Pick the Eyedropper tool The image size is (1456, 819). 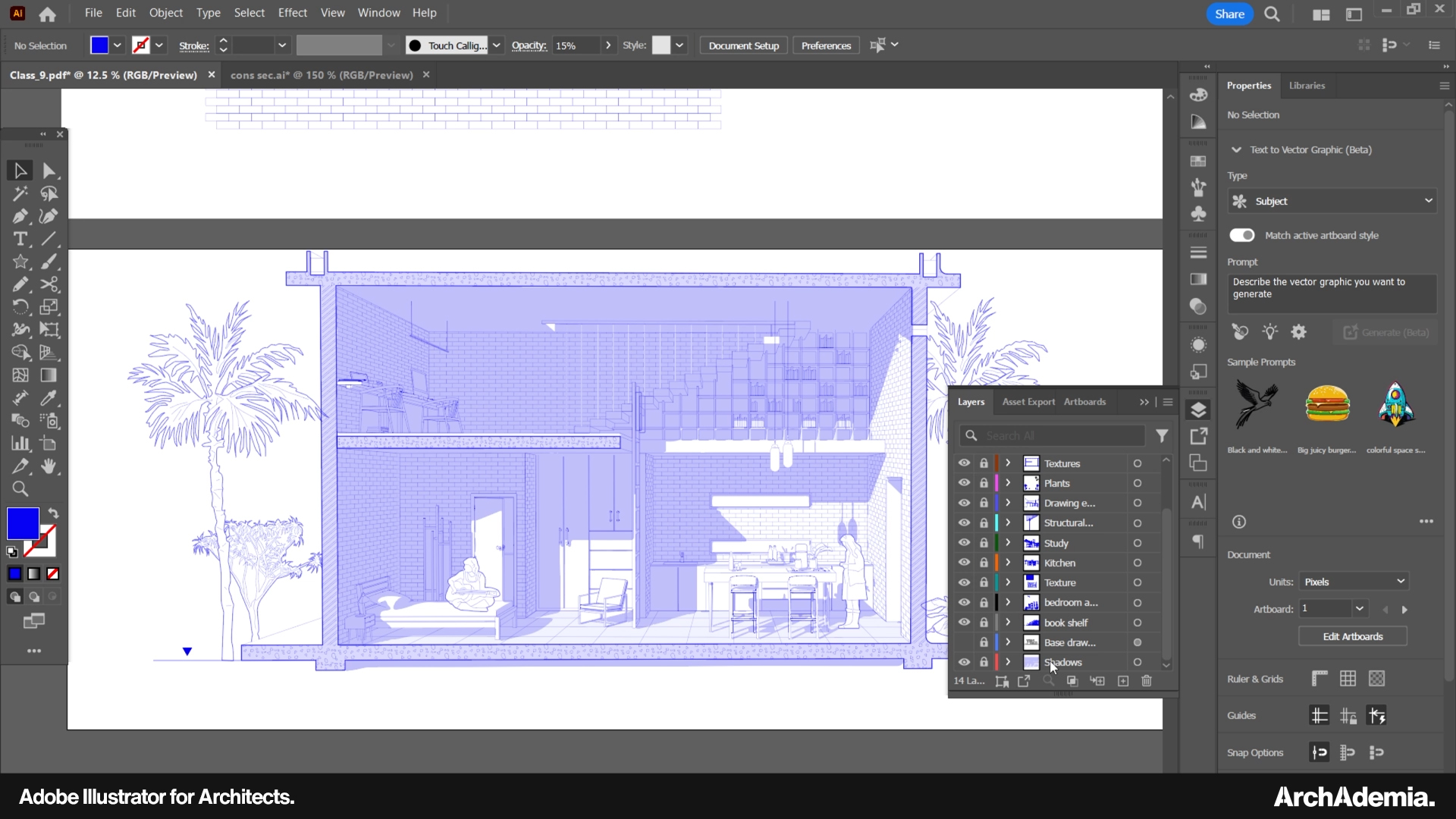tap(49, 398)
